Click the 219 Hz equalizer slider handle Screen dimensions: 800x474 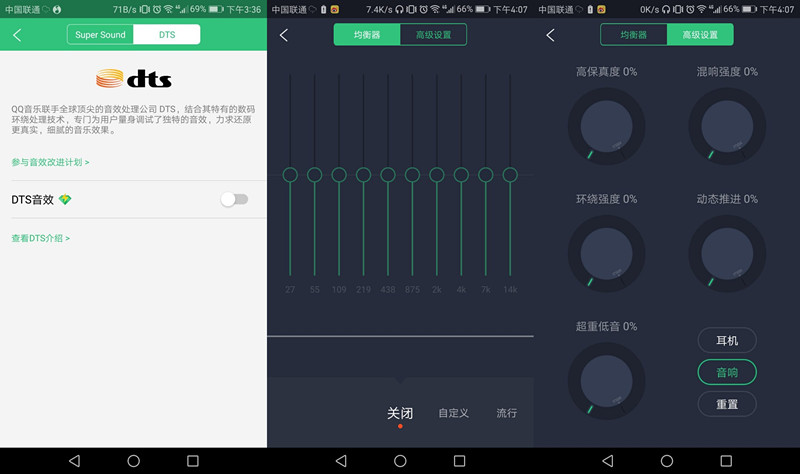tap(363, 175)
